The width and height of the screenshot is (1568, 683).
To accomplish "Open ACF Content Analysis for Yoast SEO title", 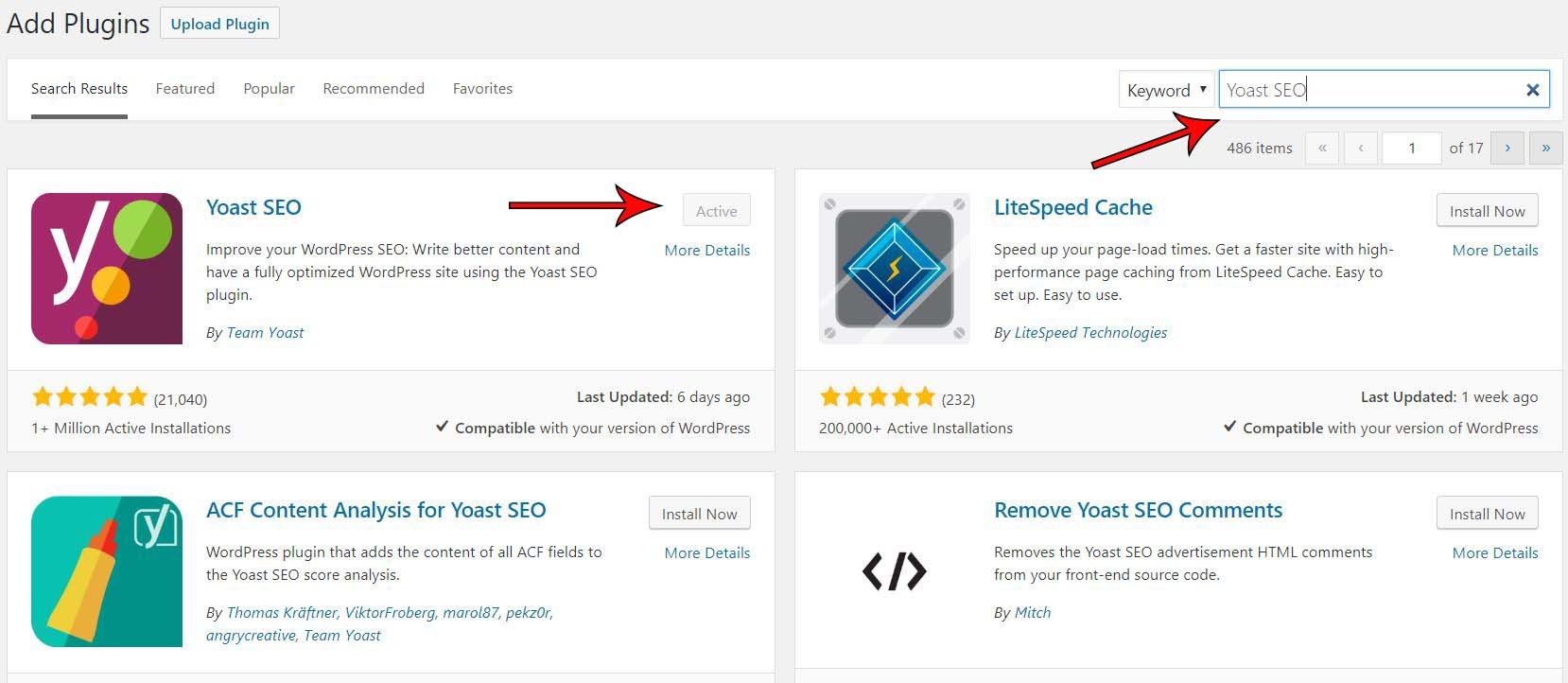I will coord(376,510).
